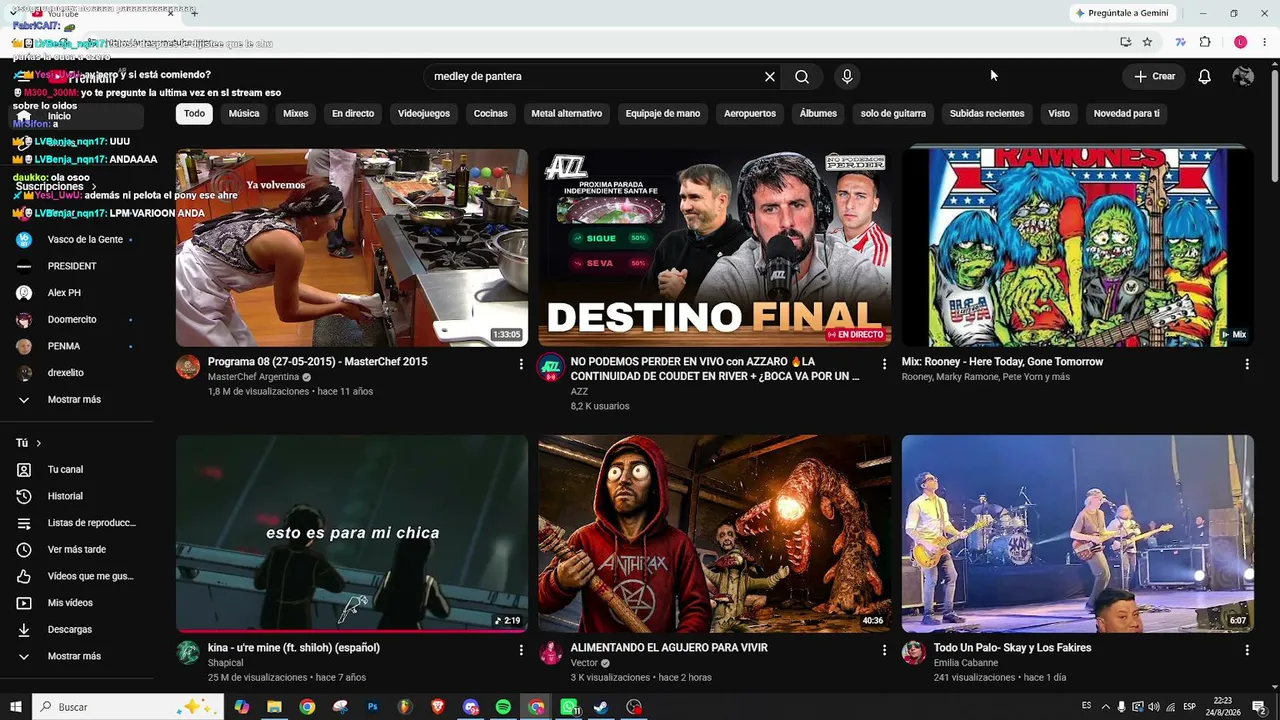
Task: Expand Mostrar más below Descargas
Action: pyautogui.click(x=74, y=656)
